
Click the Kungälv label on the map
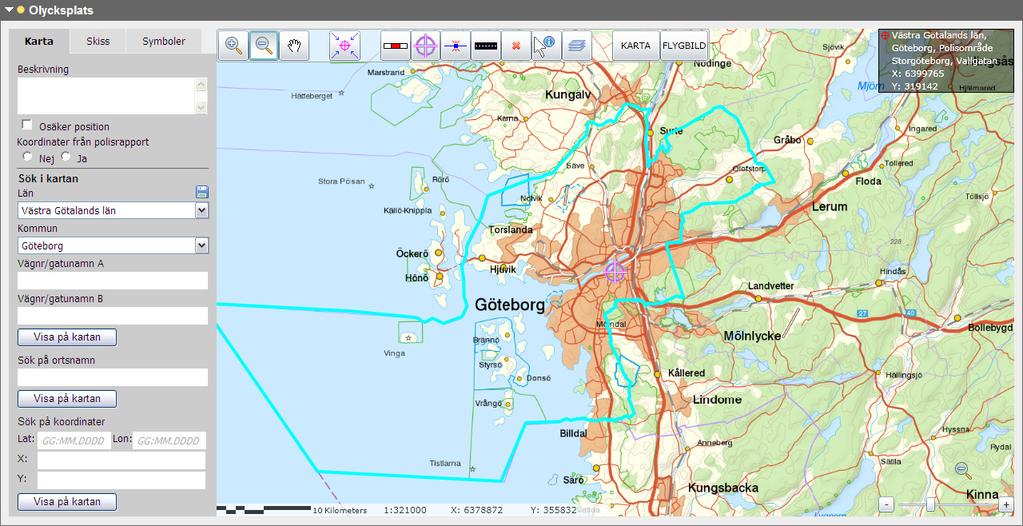click(x=568, y=95)
